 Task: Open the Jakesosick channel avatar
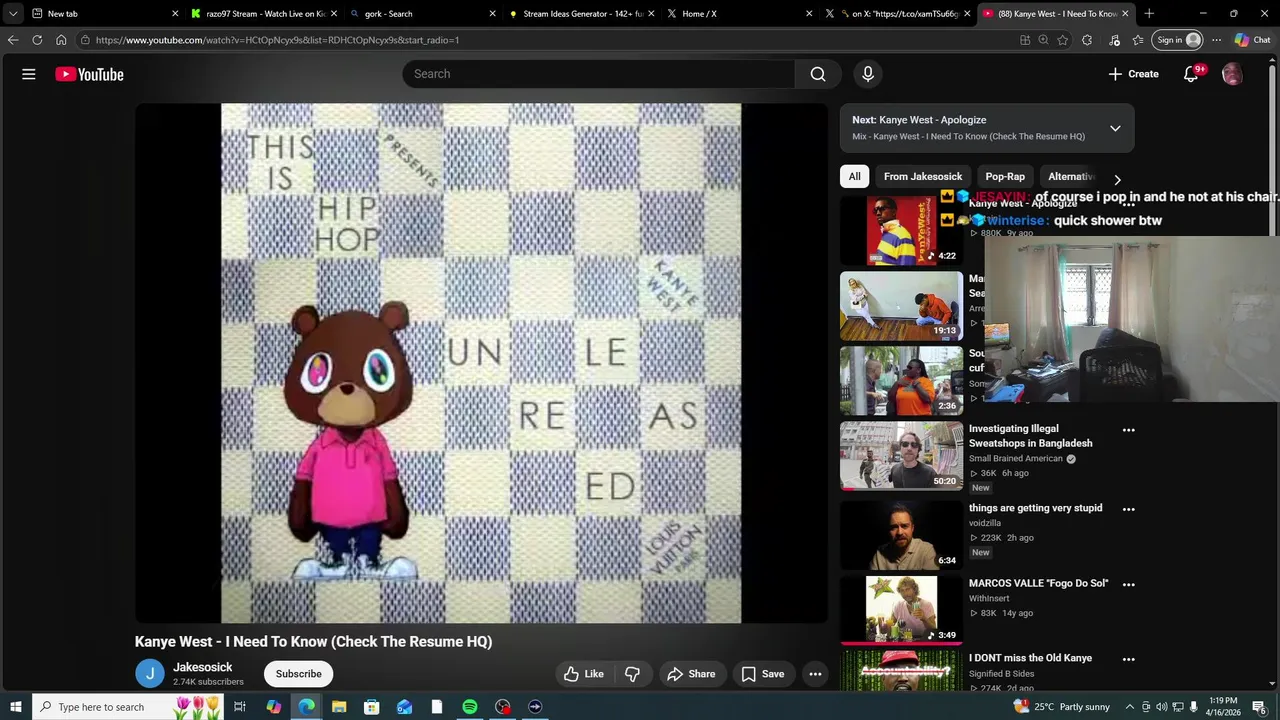[x=149, y=674]
